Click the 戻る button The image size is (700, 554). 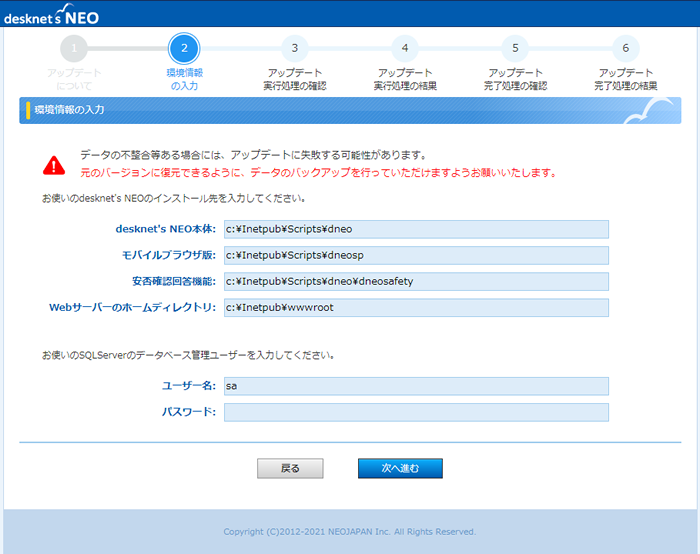tap(290, 468)
